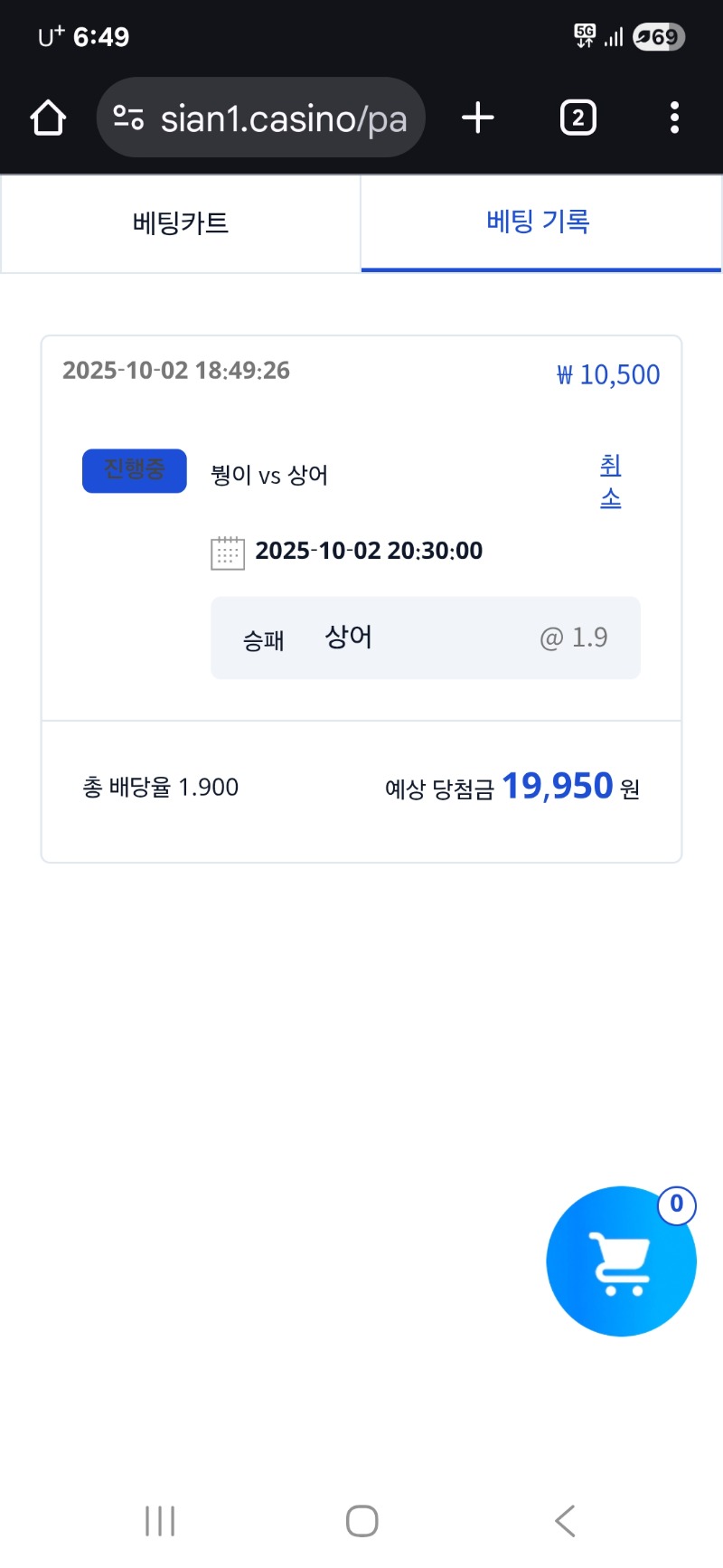The image size is (723, 1568).
Task: Tap the browser home icon
Action: point(48,118)
